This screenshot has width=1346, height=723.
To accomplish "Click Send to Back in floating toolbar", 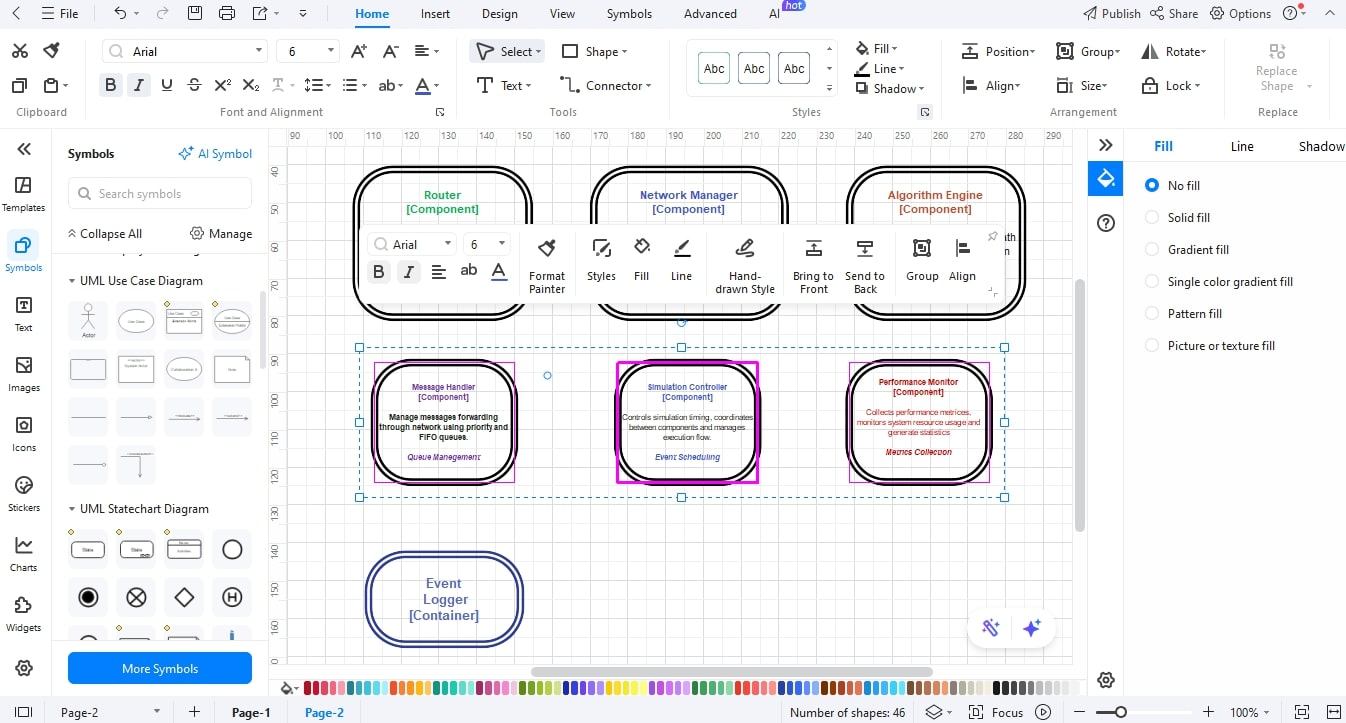I will (865, 265).
